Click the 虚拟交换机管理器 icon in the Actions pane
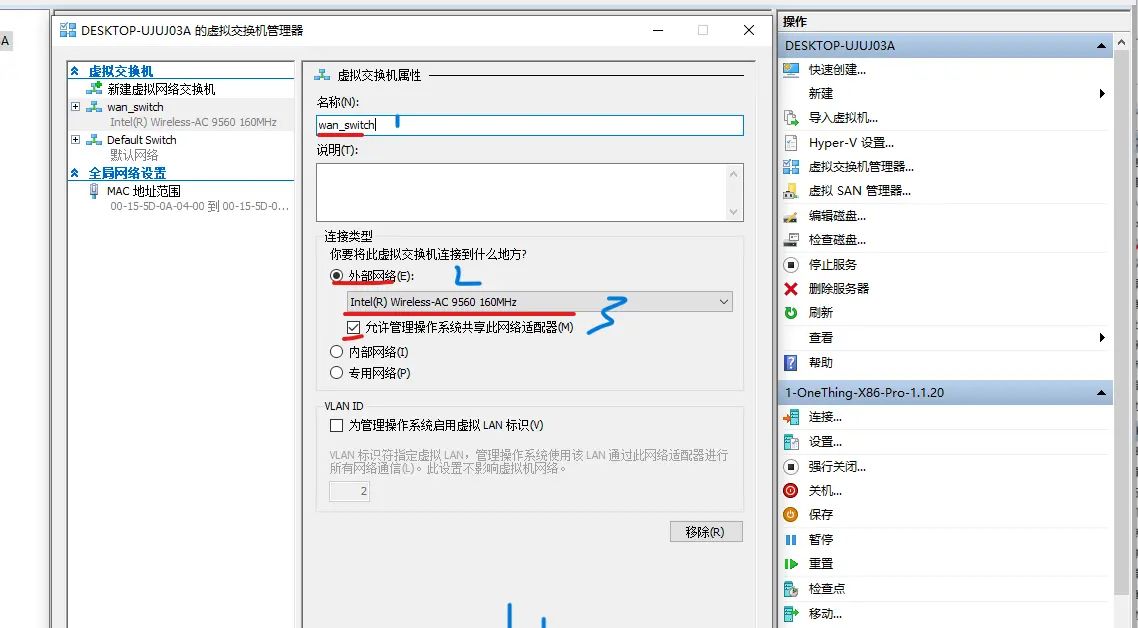1138x628 pixels. 791,167
